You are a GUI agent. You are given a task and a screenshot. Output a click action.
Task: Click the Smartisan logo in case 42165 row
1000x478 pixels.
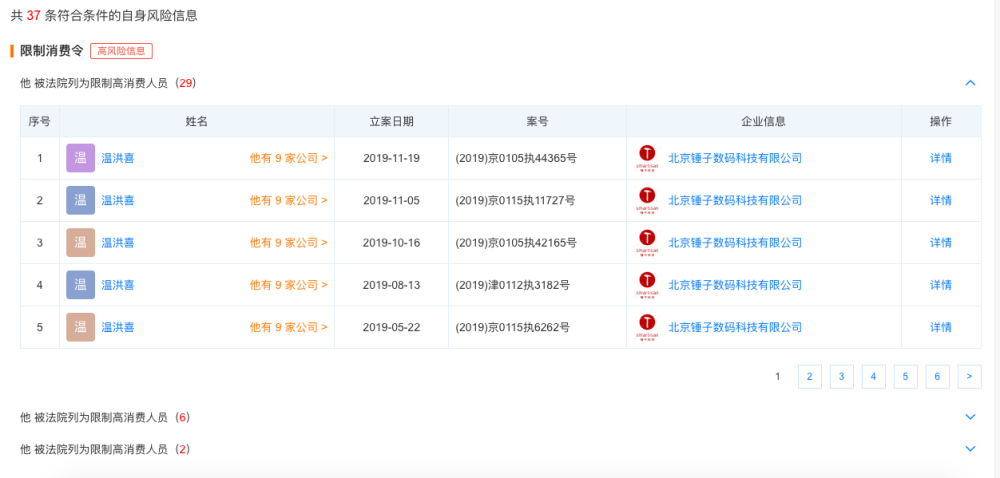point(647,243)
